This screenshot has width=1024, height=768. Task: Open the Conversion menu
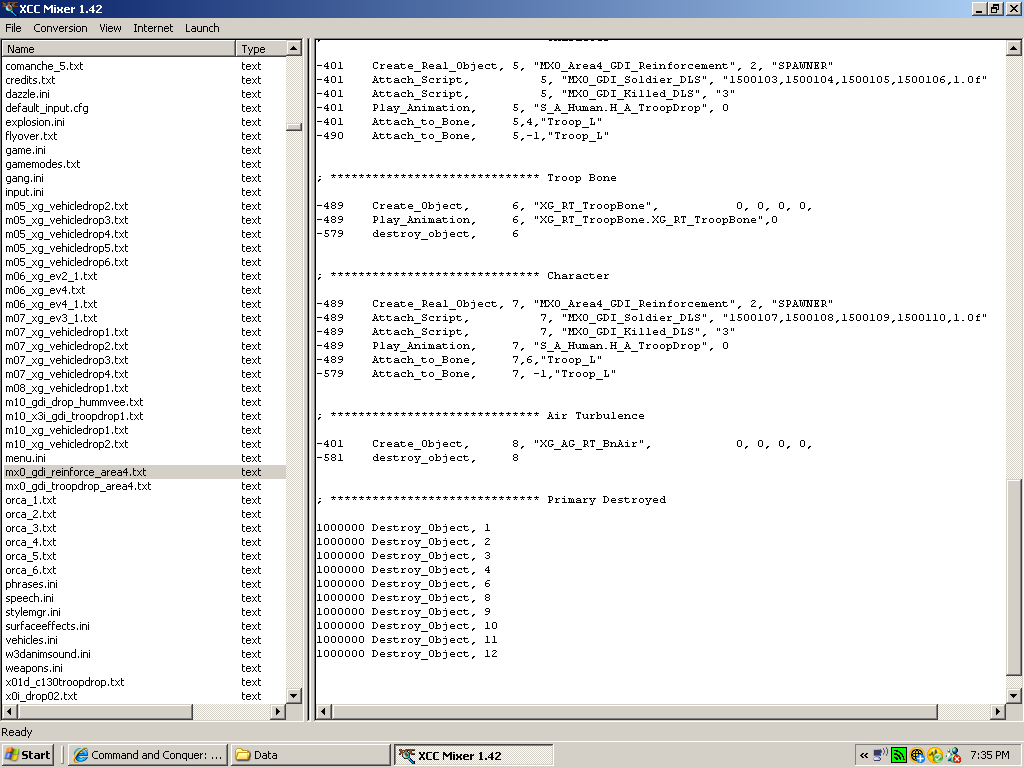coord(60,28)
